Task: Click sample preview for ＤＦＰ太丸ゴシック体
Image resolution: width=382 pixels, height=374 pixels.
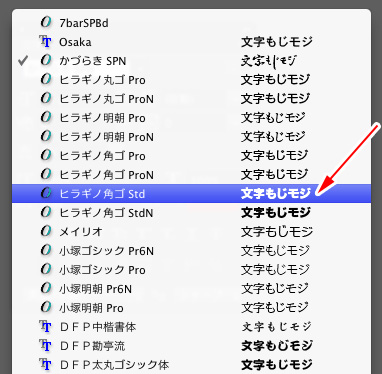Action: coord(277,365)
